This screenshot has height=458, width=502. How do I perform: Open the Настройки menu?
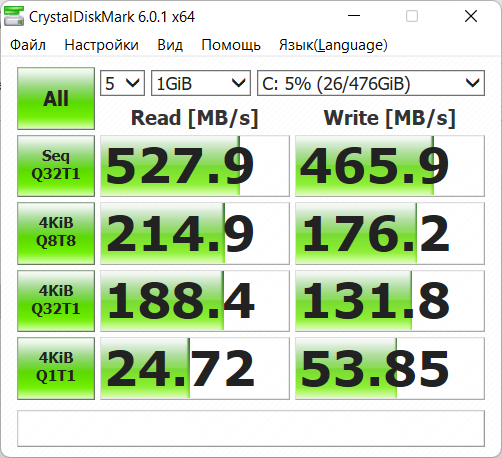(x=102, y=45)
